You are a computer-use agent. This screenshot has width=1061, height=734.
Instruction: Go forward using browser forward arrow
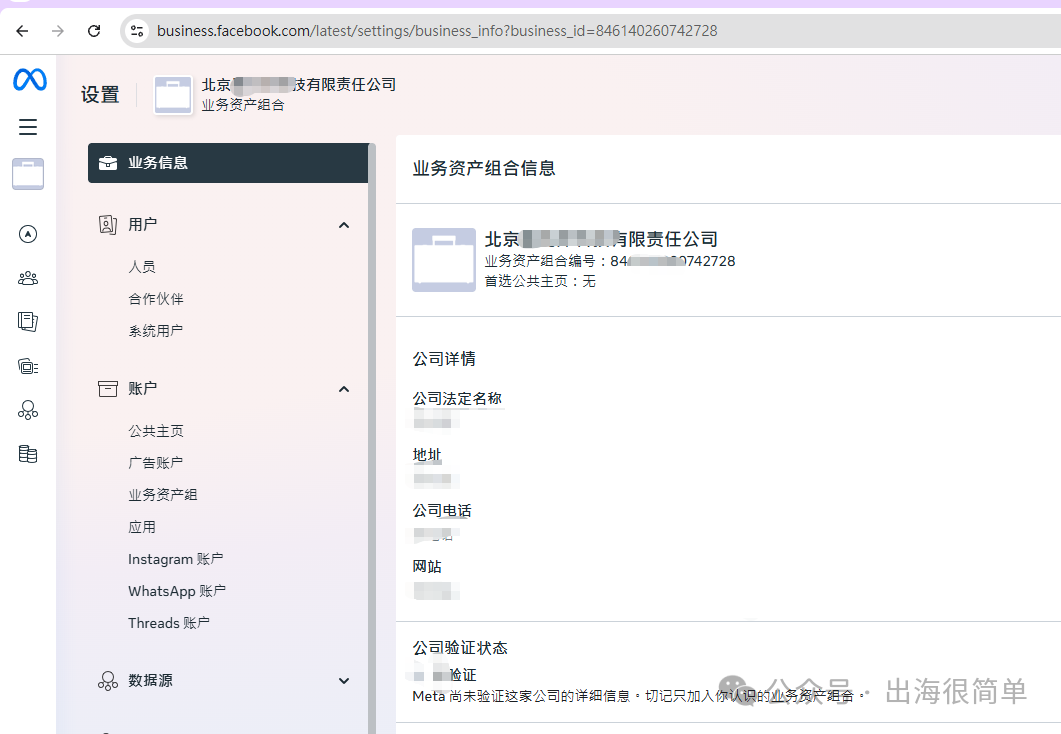pyautogui.click(x=58, y=30)
